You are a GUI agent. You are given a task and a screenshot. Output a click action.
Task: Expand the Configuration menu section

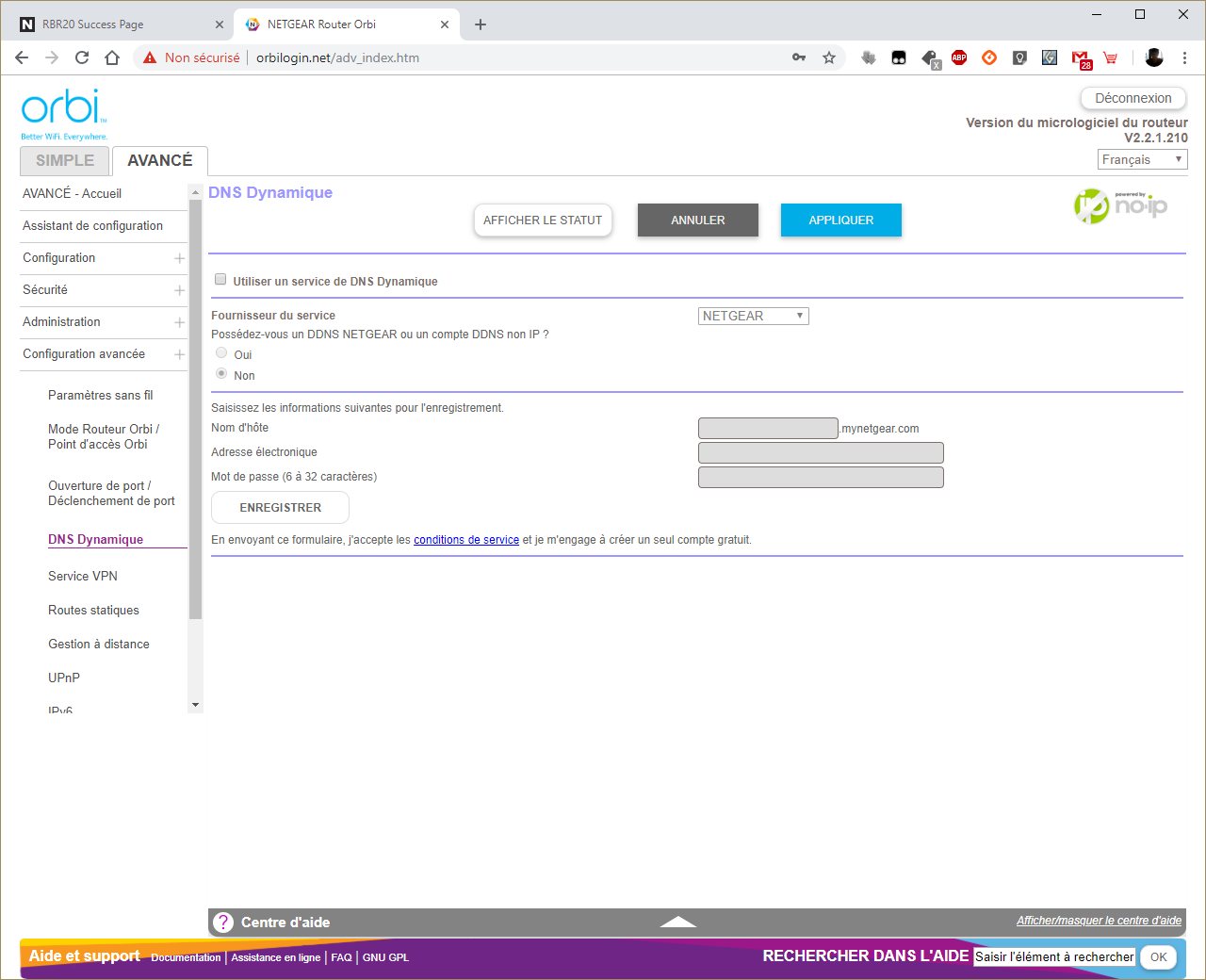point(179,258)
